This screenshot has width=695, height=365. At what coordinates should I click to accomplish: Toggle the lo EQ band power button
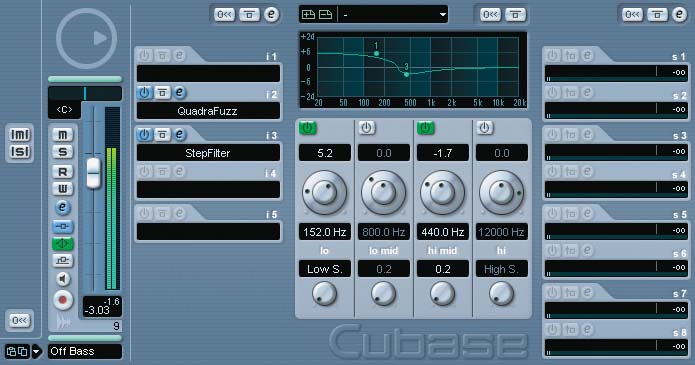pyautogui.click(x=308, y=128)
